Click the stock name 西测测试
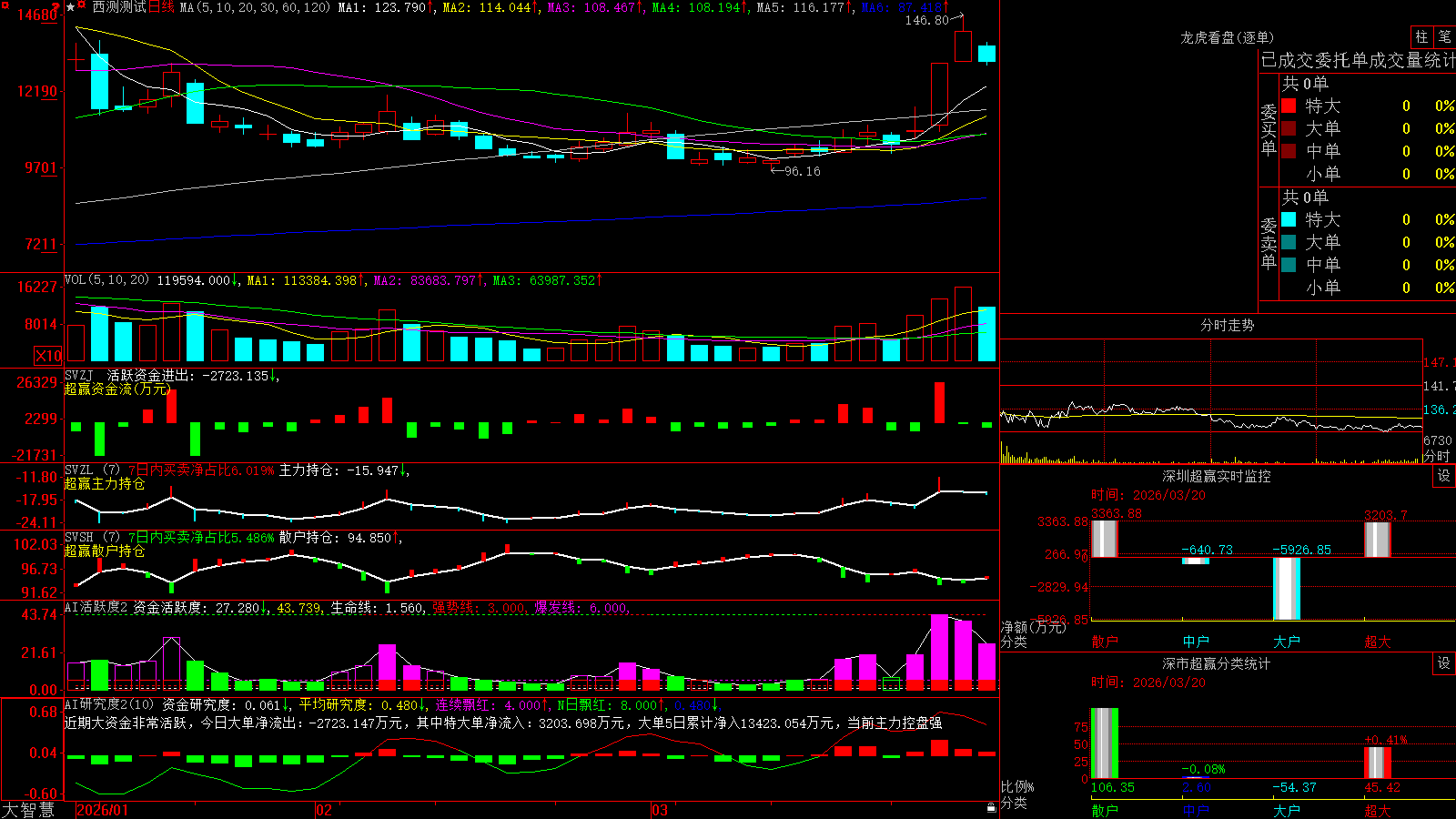 (x=119, y=7)
